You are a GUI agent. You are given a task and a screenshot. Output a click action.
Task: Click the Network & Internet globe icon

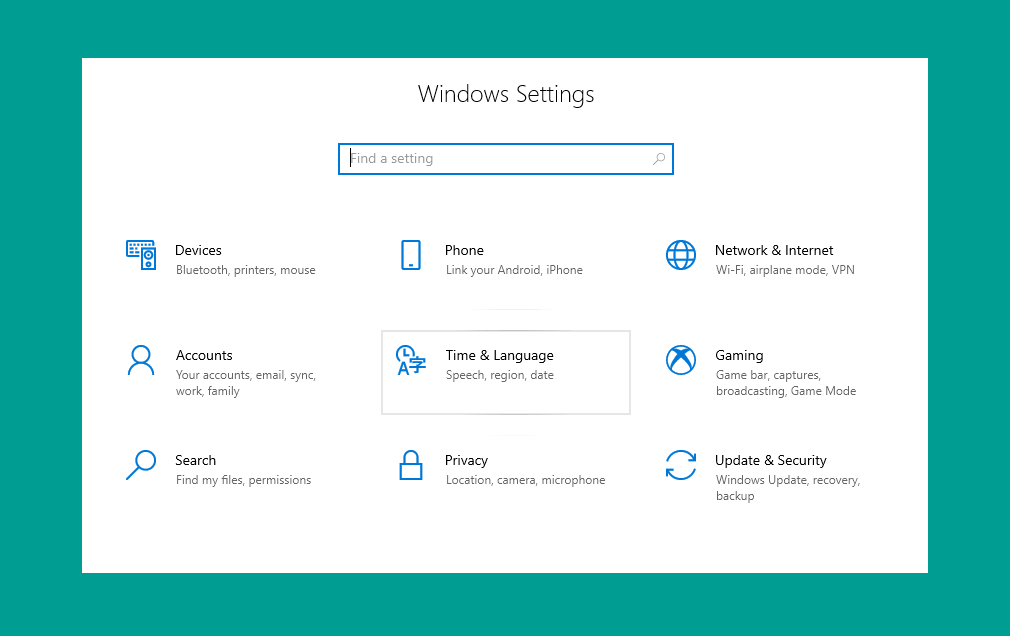pos(681,255)
